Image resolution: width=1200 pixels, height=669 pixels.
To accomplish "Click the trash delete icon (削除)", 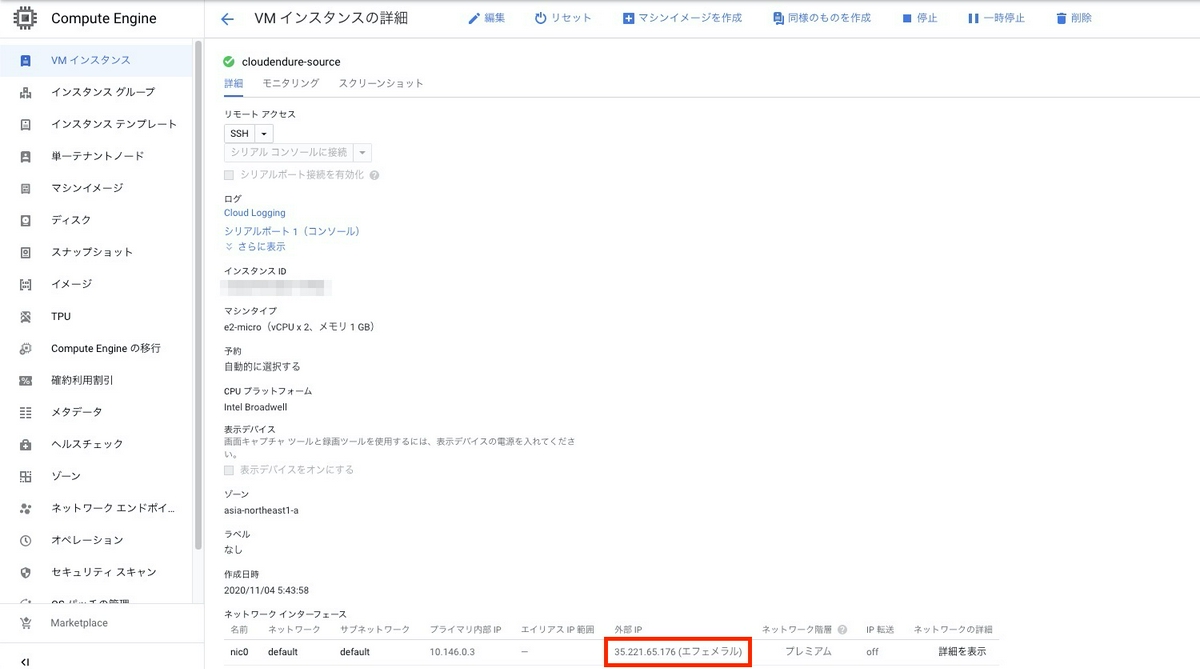I will [1061, 18].
